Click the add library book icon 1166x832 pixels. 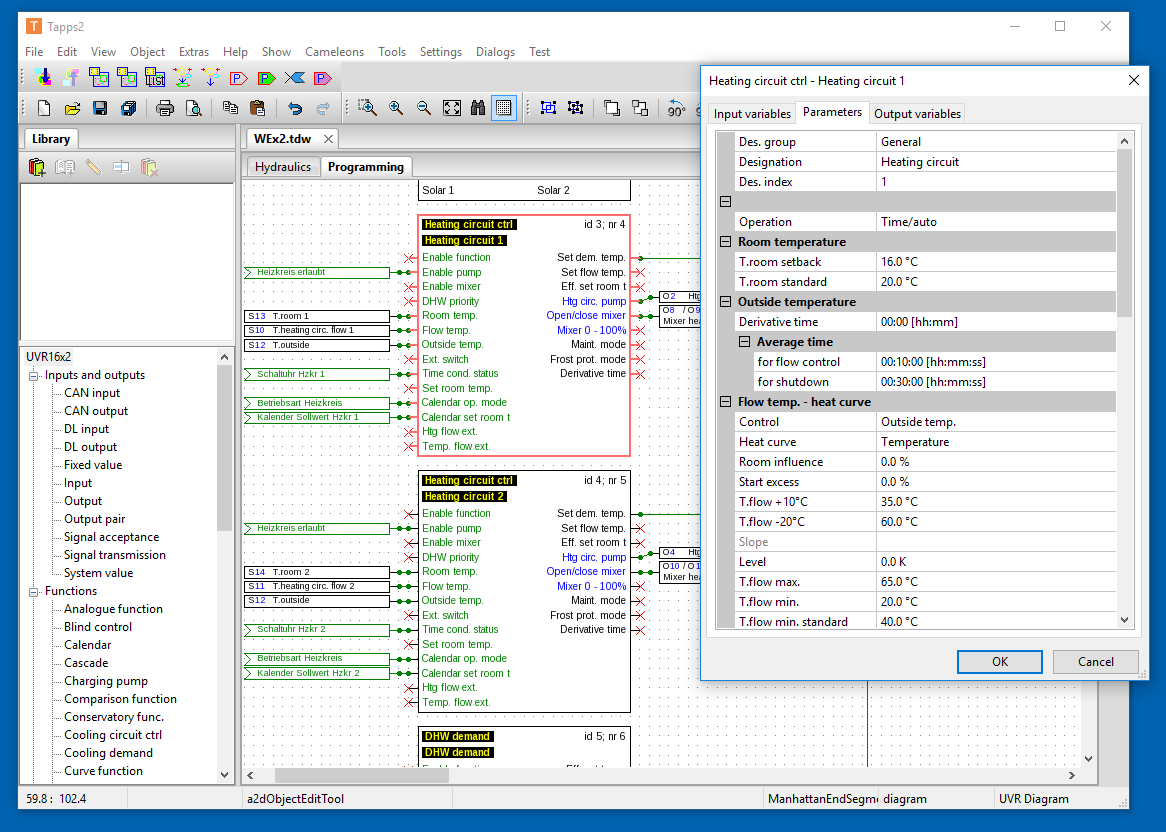point(37,167)
